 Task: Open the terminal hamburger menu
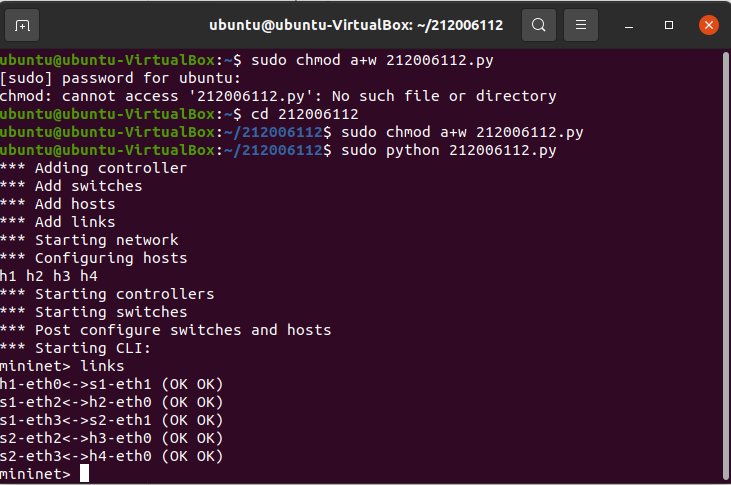pyautogui.click(x=581, y=24)
